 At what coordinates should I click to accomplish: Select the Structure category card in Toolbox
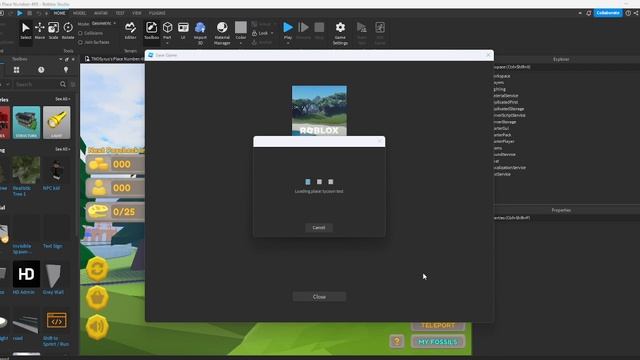click(27, 122)
